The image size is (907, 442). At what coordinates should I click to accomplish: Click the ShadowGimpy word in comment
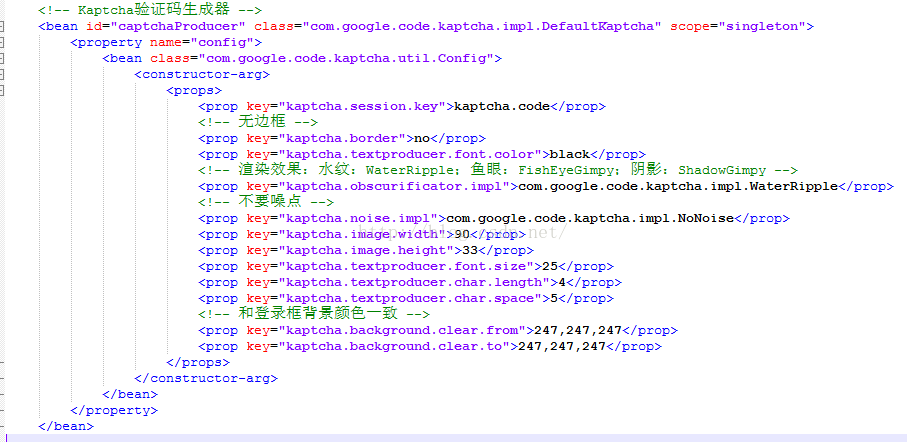pyautogui.click(x=722, y=171)
